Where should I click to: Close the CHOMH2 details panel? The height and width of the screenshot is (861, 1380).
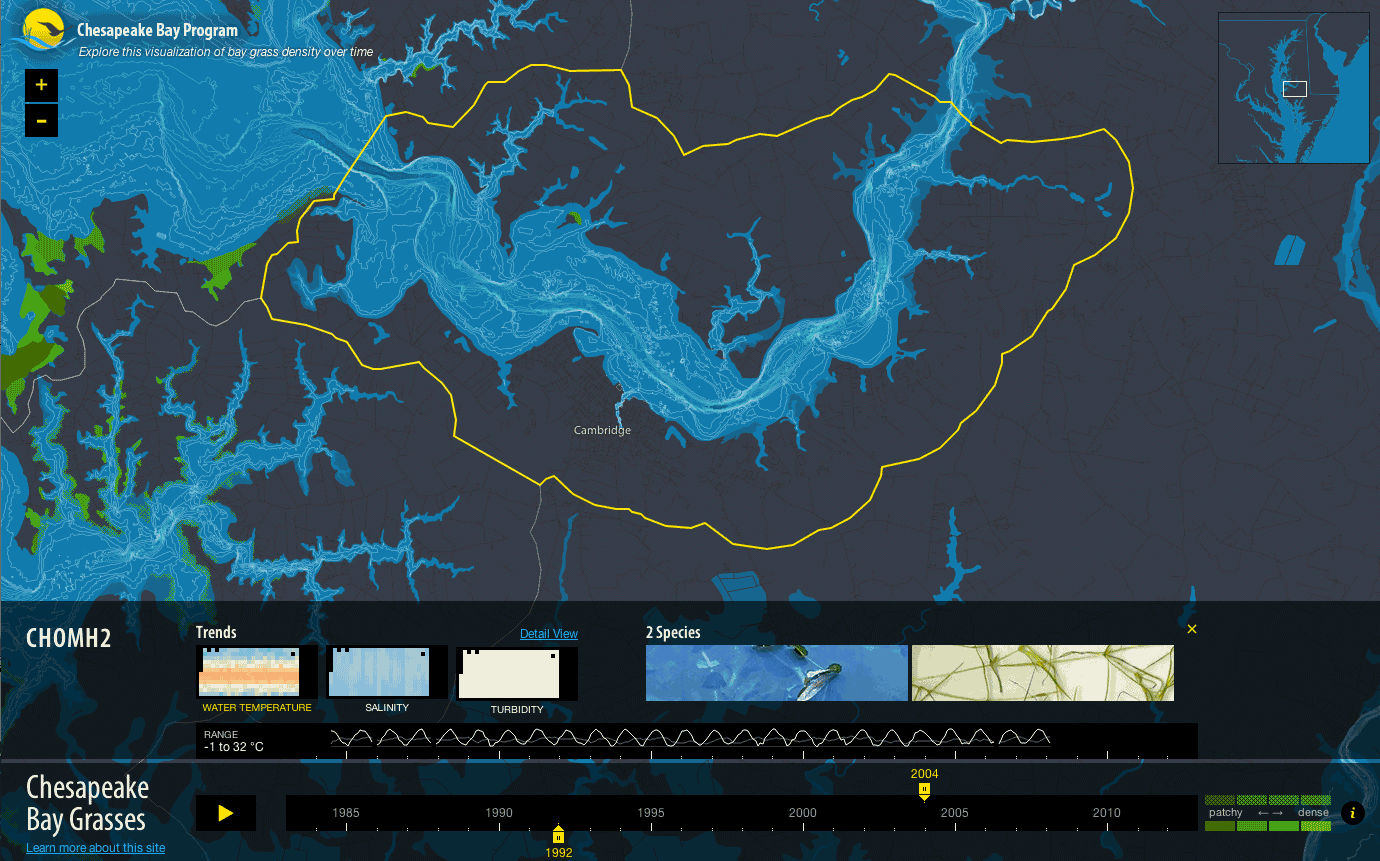1191,629
